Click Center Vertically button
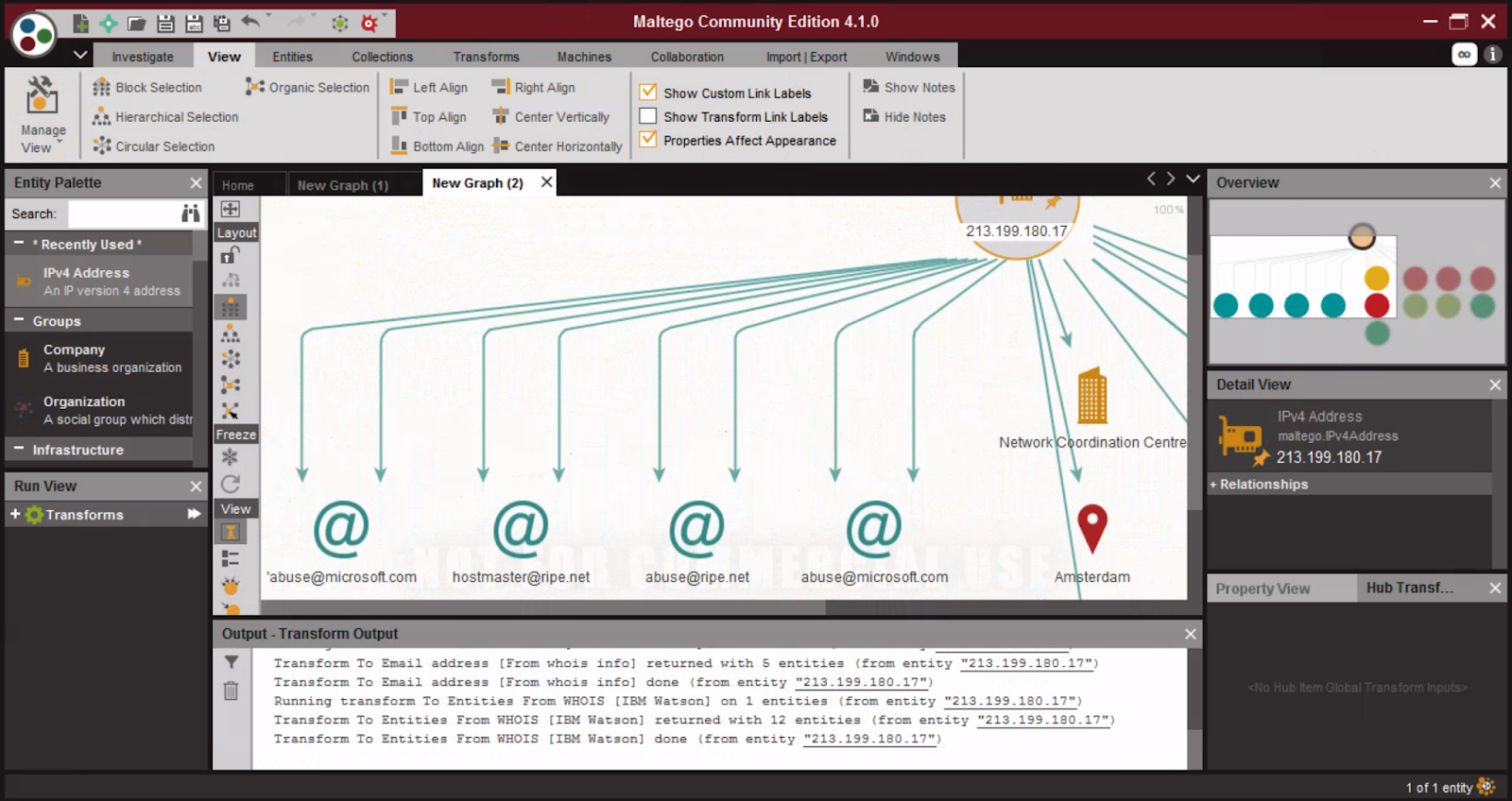The height and width of the screenshot is (801, 1512). (551, 116)
